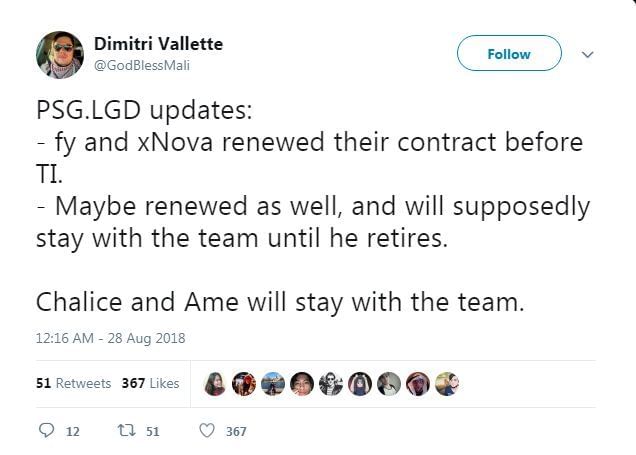Viewport: 636px width, 455px height.
Task: Click the first liker avatar in the row
Action: click(214, 383)
